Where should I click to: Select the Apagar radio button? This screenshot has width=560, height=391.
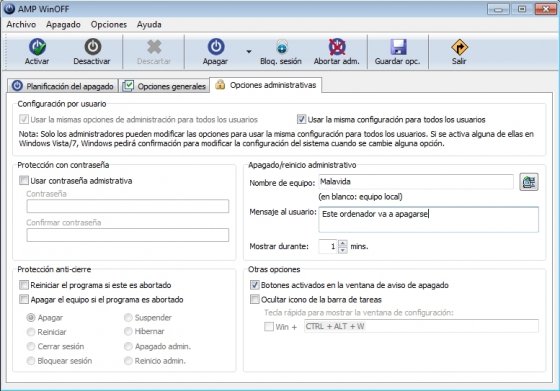[31, 317]
